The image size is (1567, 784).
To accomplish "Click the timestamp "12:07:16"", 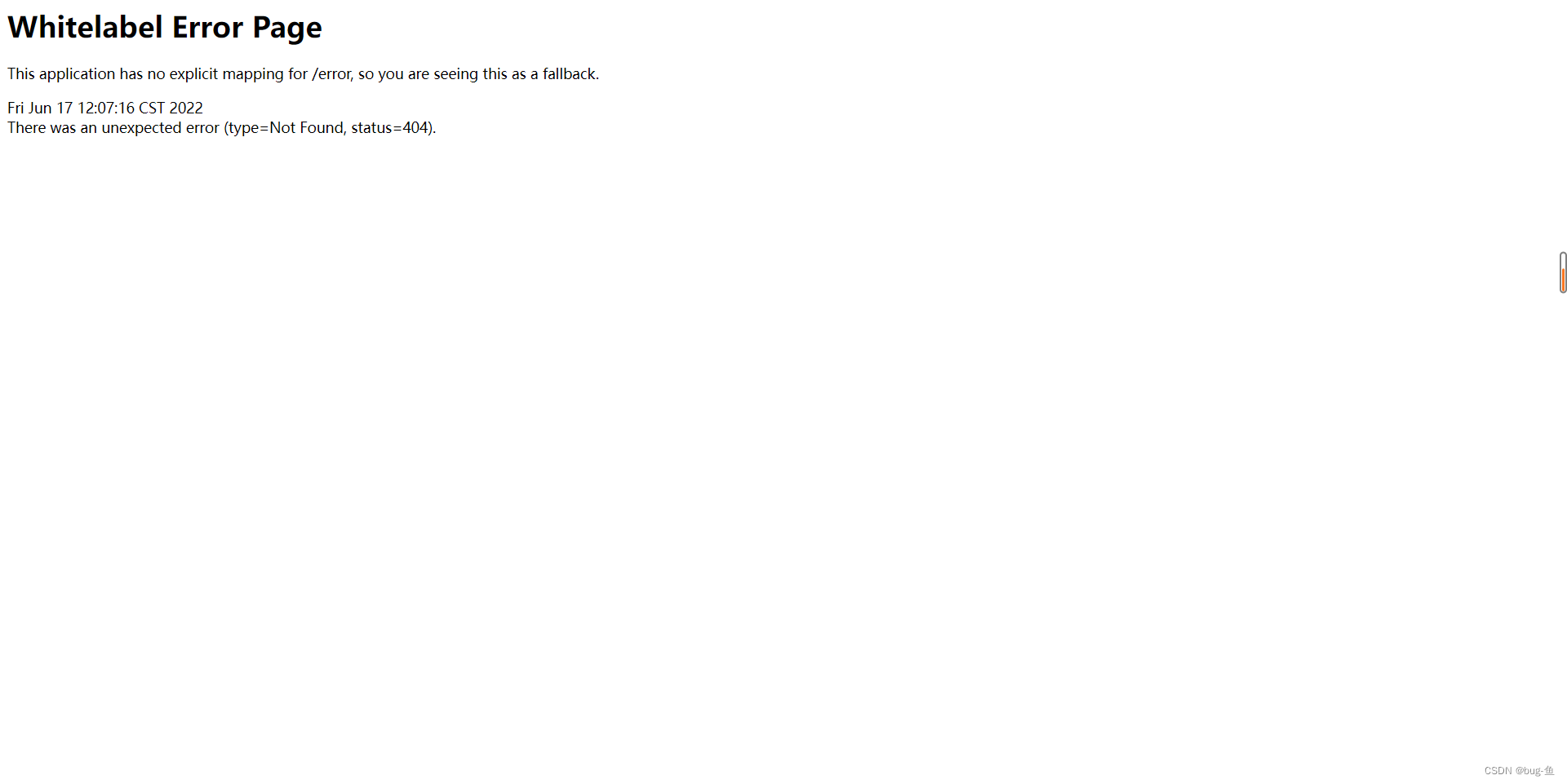I will pos(106,108).
